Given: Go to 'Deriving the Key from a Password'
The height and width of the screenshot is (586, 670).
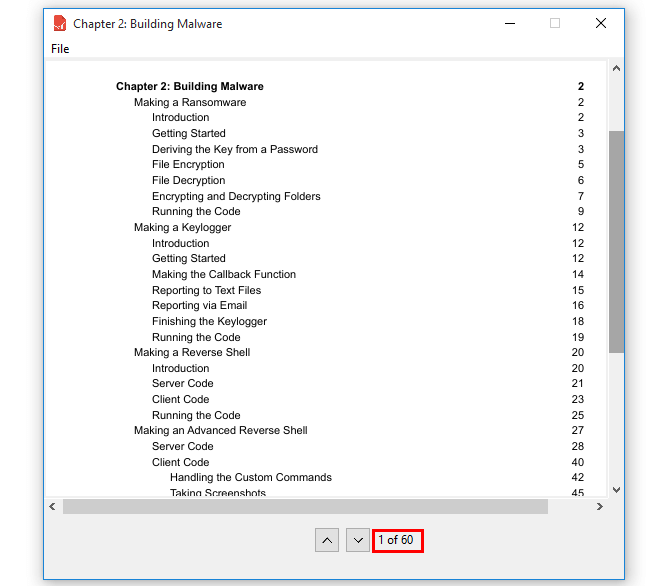Looking at the screenshot, I should click(x=235, y=149).
